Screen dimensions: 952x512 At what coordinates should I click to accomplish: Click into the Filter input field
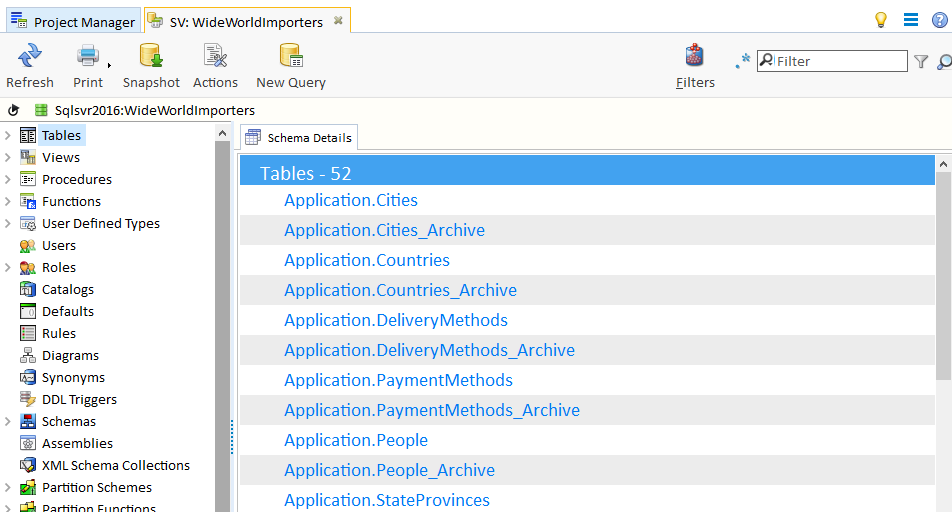tap(832, 61)
